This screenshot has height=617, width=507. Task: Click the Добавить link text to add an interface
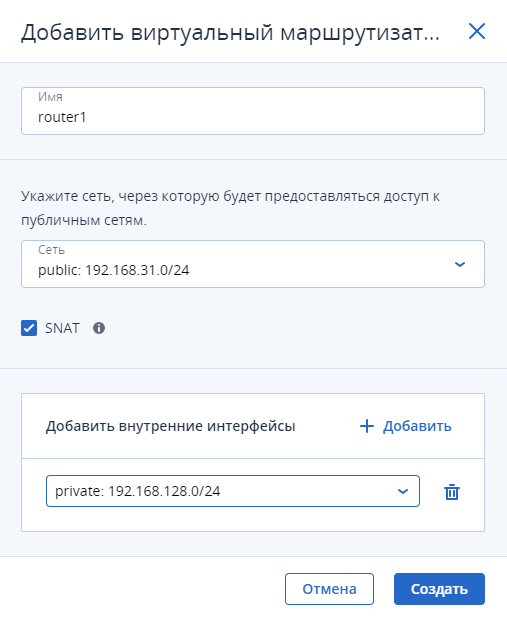click(x=417, y=426)
